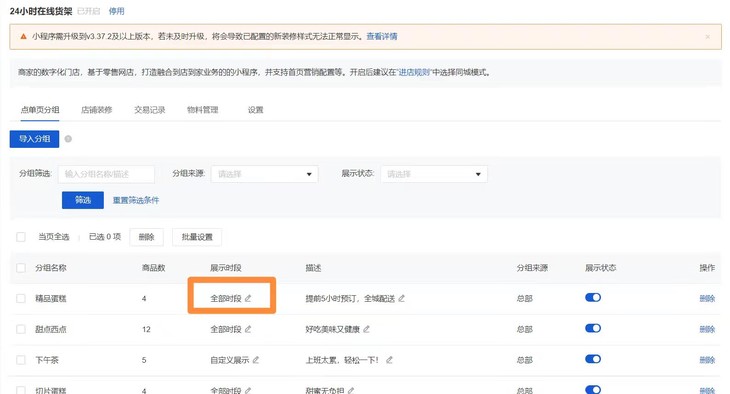Edit display period for 精品蛋糕 pencil icon
This screenshot has width=730, height=394.
(248, 298)
